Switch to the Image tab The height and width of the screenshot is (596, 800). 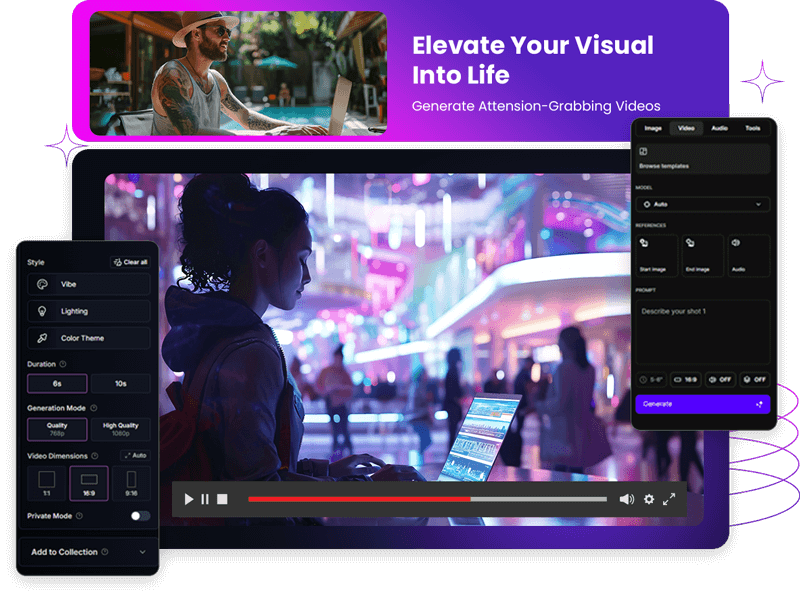[653, 128]
